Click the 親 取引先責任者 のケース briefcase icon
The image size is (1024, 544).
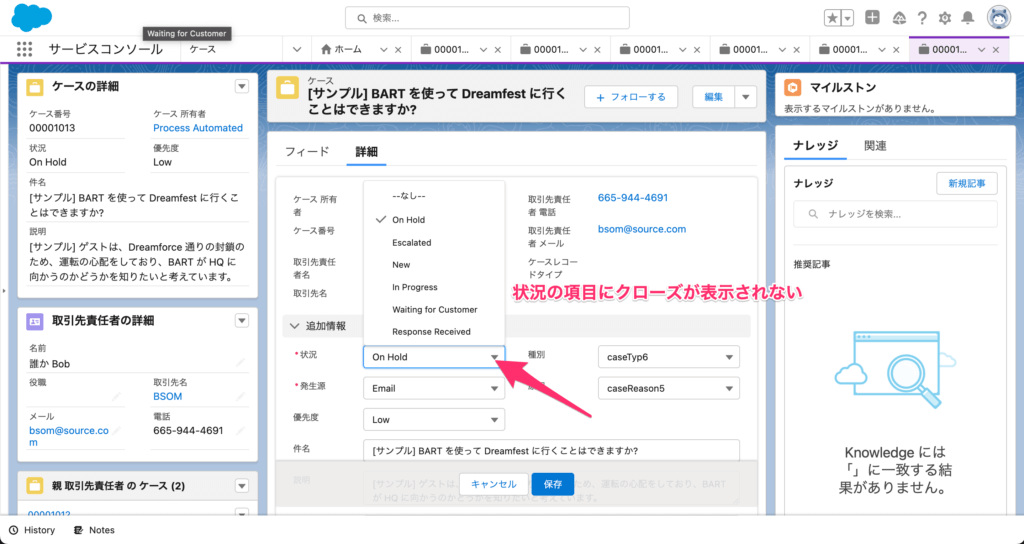tap(35, 486)
